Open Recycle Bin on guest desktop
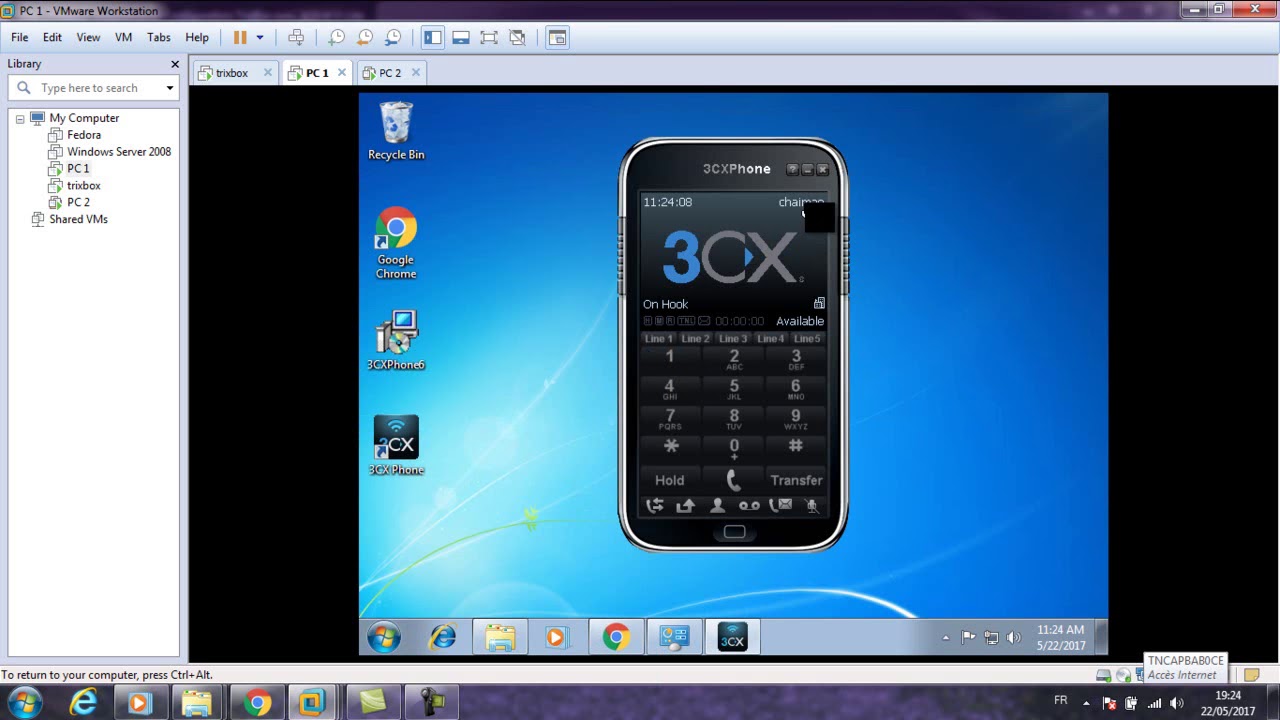The height and width of the screenshot is (720, 1280). tap(396, 131)
